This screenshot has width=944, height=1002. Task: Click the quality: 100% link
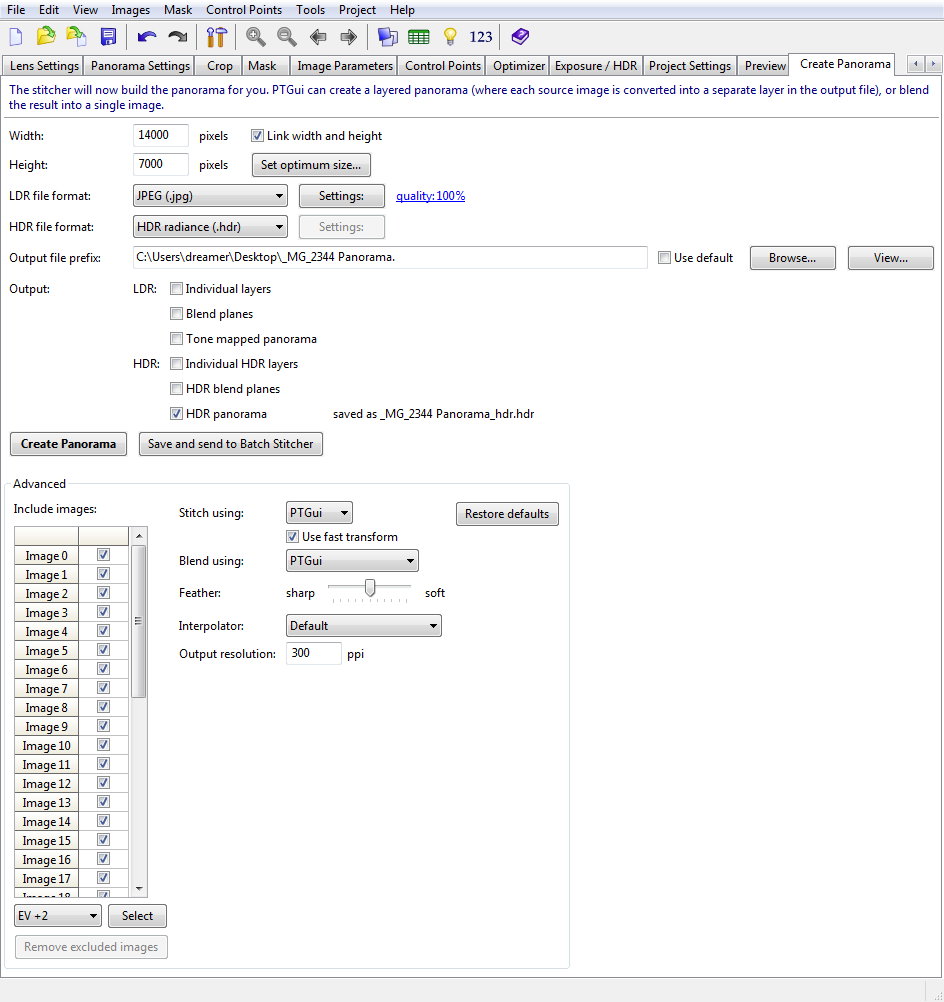coord(430,196)
